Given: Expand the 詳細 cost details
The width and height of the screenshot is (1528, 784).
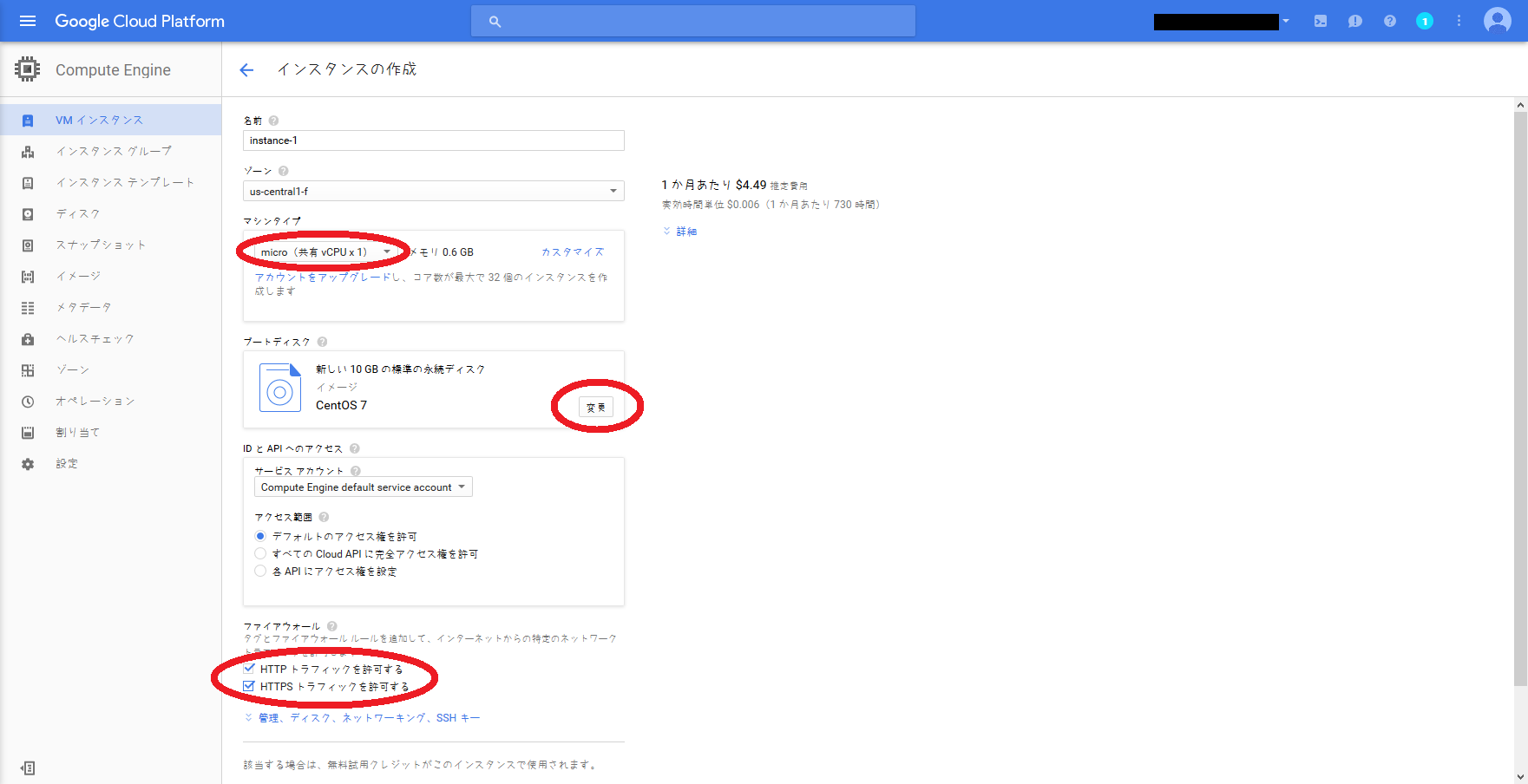Looking at the screenshot, I should tap(680, 232).
